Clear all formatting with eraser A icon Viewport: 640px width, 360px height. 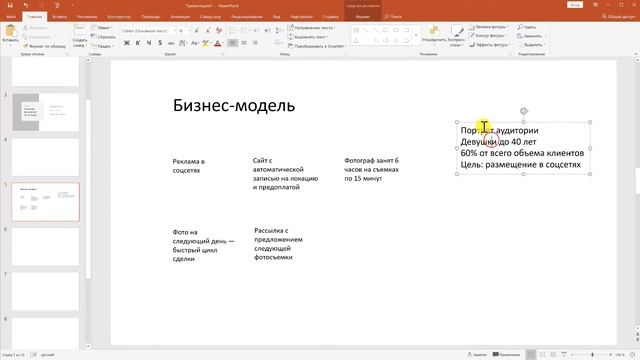coord(219,31)
